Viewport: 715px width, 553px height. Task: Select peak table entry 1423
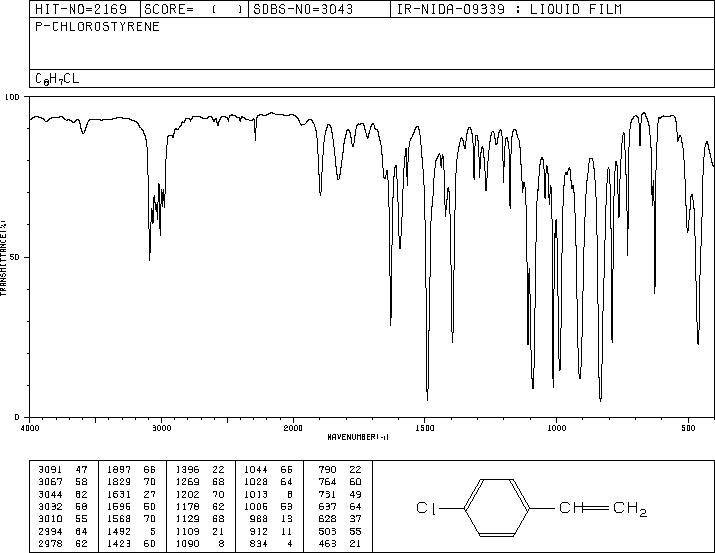(x=119, y=543)
